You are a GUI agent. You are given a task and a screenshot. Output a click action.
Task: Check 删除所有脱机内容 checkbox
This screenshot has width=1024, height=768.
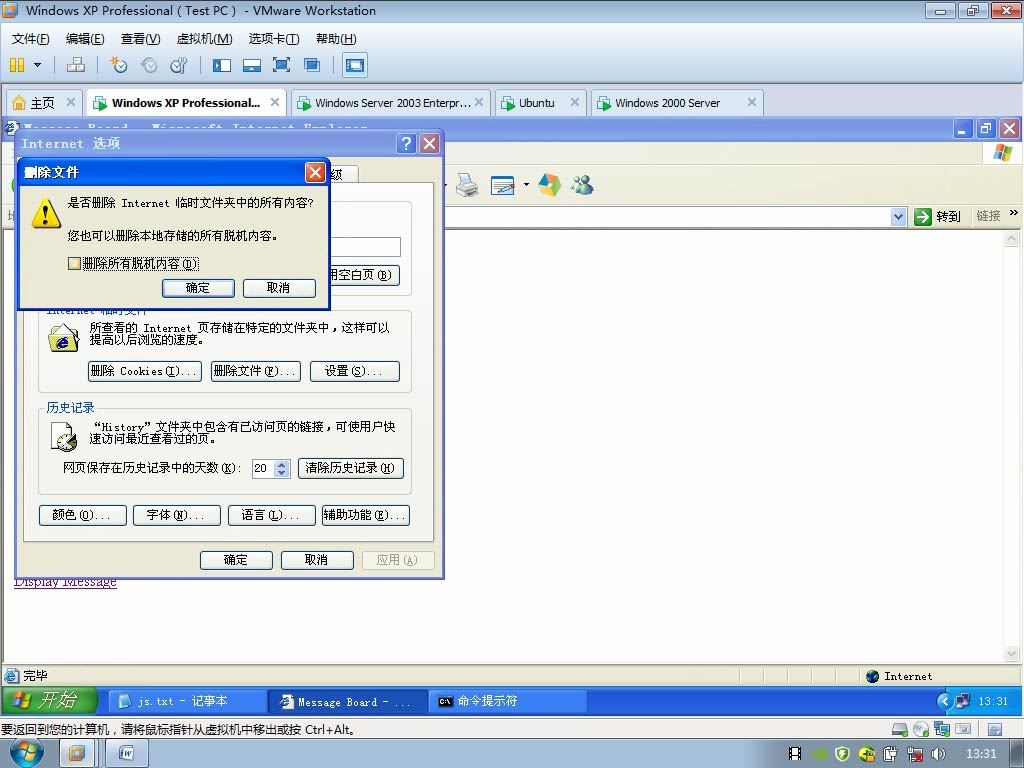pos(74,263)
